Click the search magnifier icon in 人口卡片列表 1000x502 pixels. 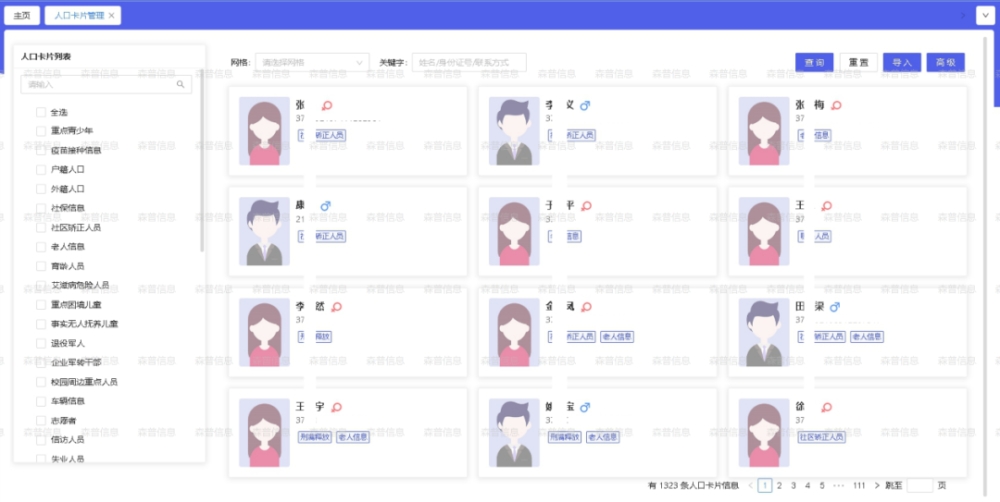pyautogui.click(x=181, y=85)
